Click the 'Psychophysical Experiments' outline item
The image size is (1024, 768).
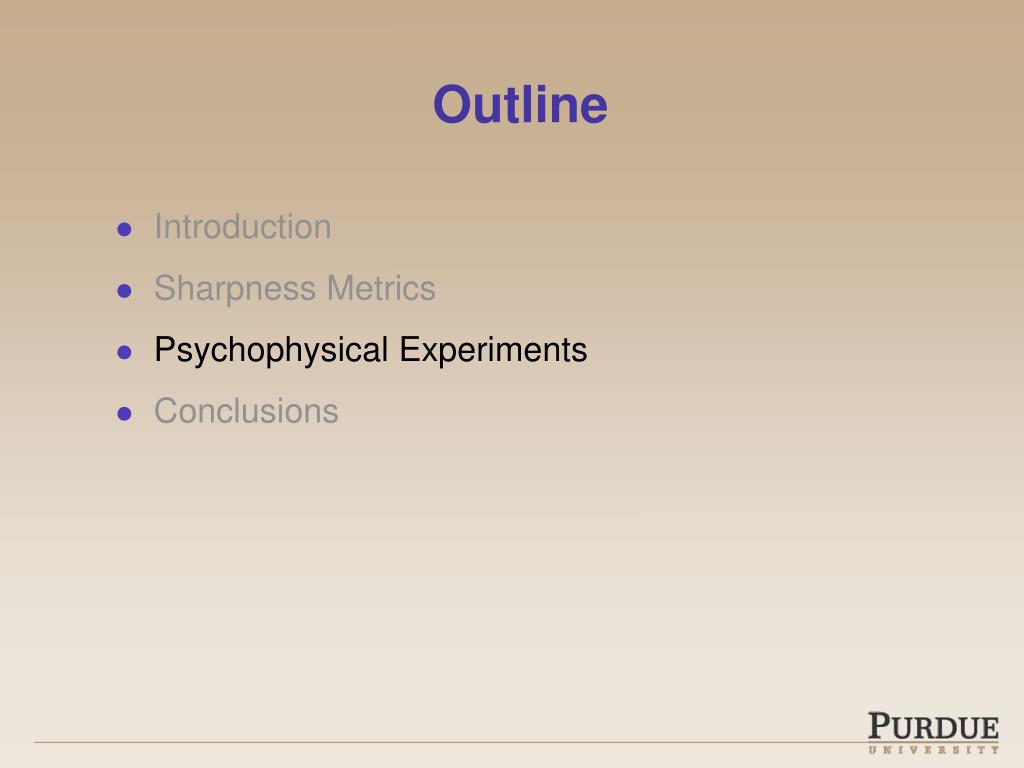(x=371, y=350)
